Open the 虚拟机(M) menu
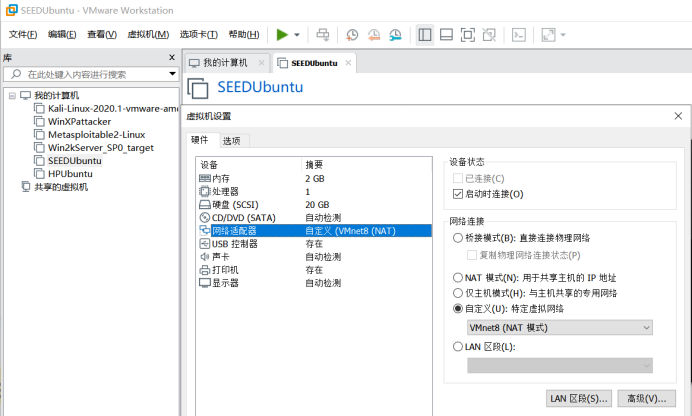 click(148, 34)
